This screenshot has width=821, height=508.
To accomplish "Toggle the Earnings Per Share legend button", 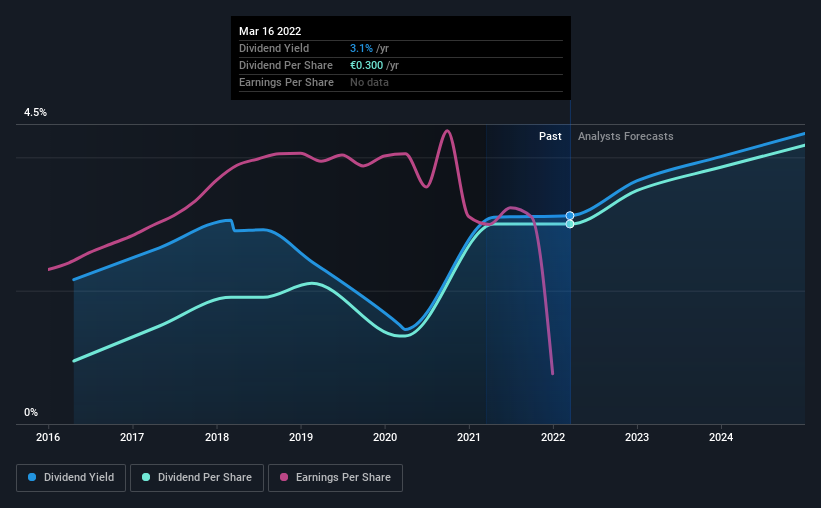I will point(335,478).
